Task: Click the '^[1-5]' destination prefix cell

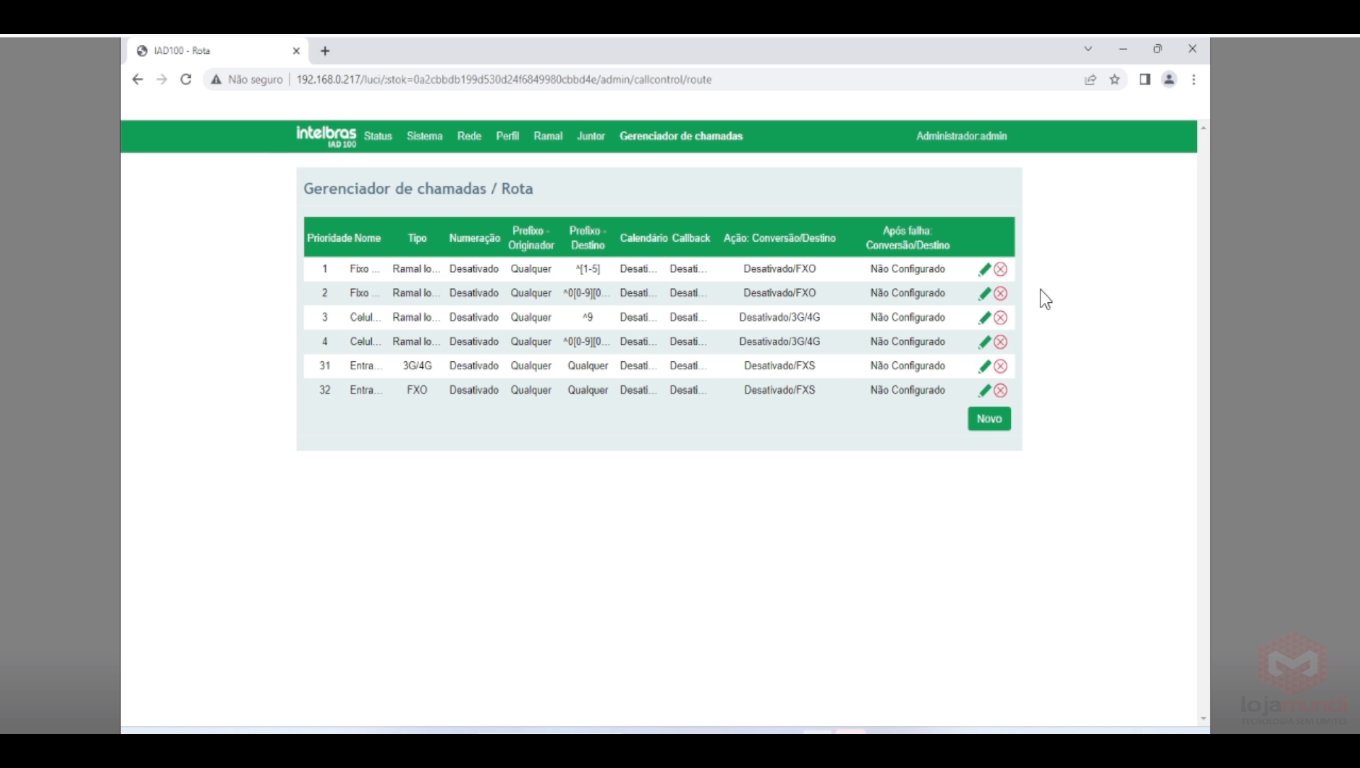Action: (x=588, y=269)
